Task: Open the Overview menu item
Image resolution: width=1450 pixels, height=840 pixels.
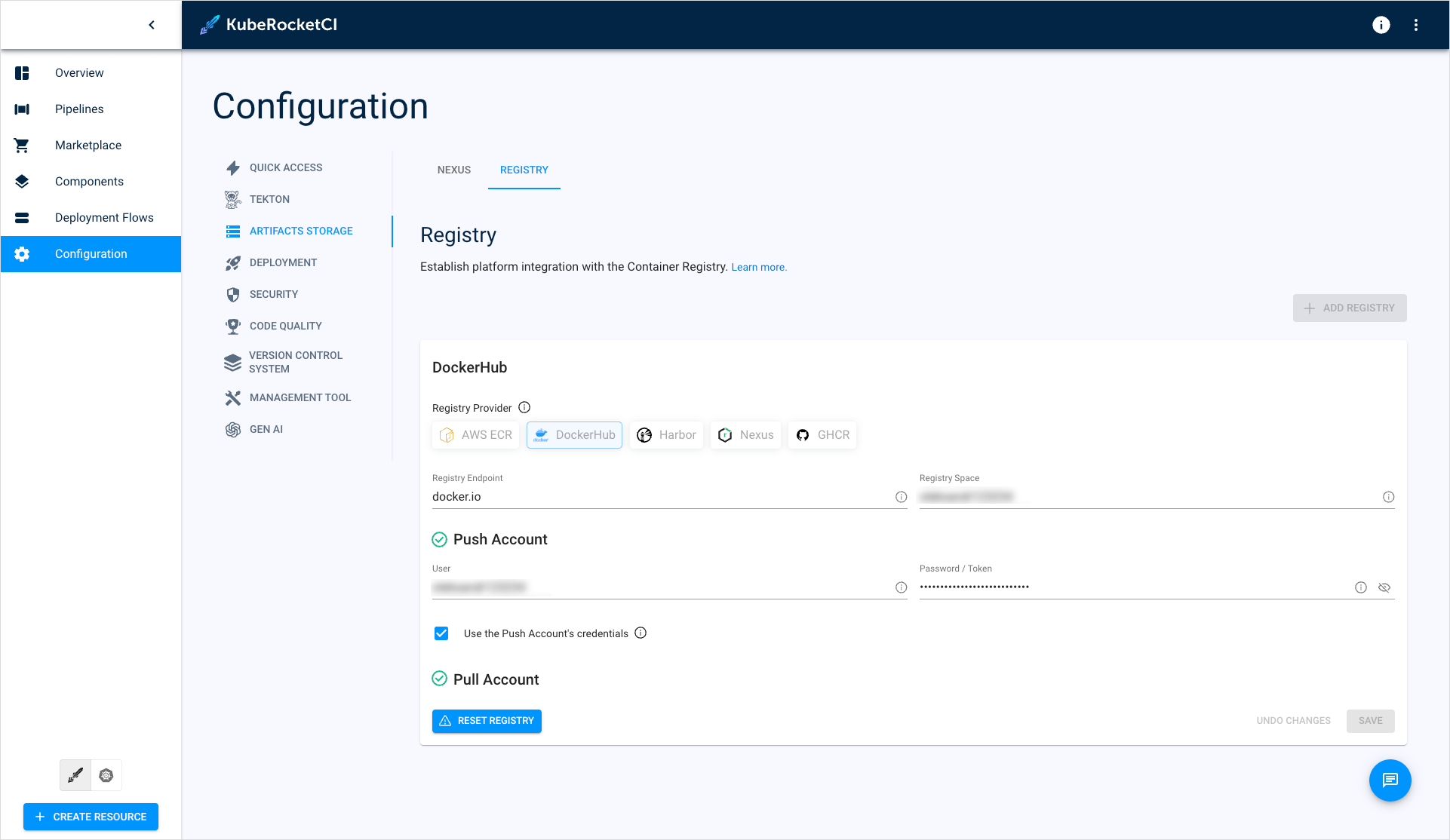Action: (x=79, y=72)
